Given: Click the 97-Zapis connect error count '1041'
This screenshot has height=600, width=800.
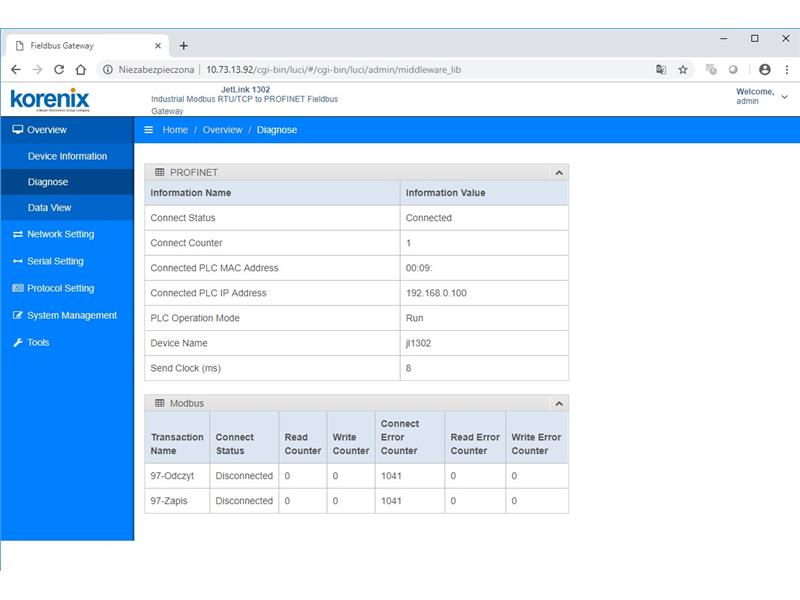Looking at the screenshot, I should click(x=391, y=501).
